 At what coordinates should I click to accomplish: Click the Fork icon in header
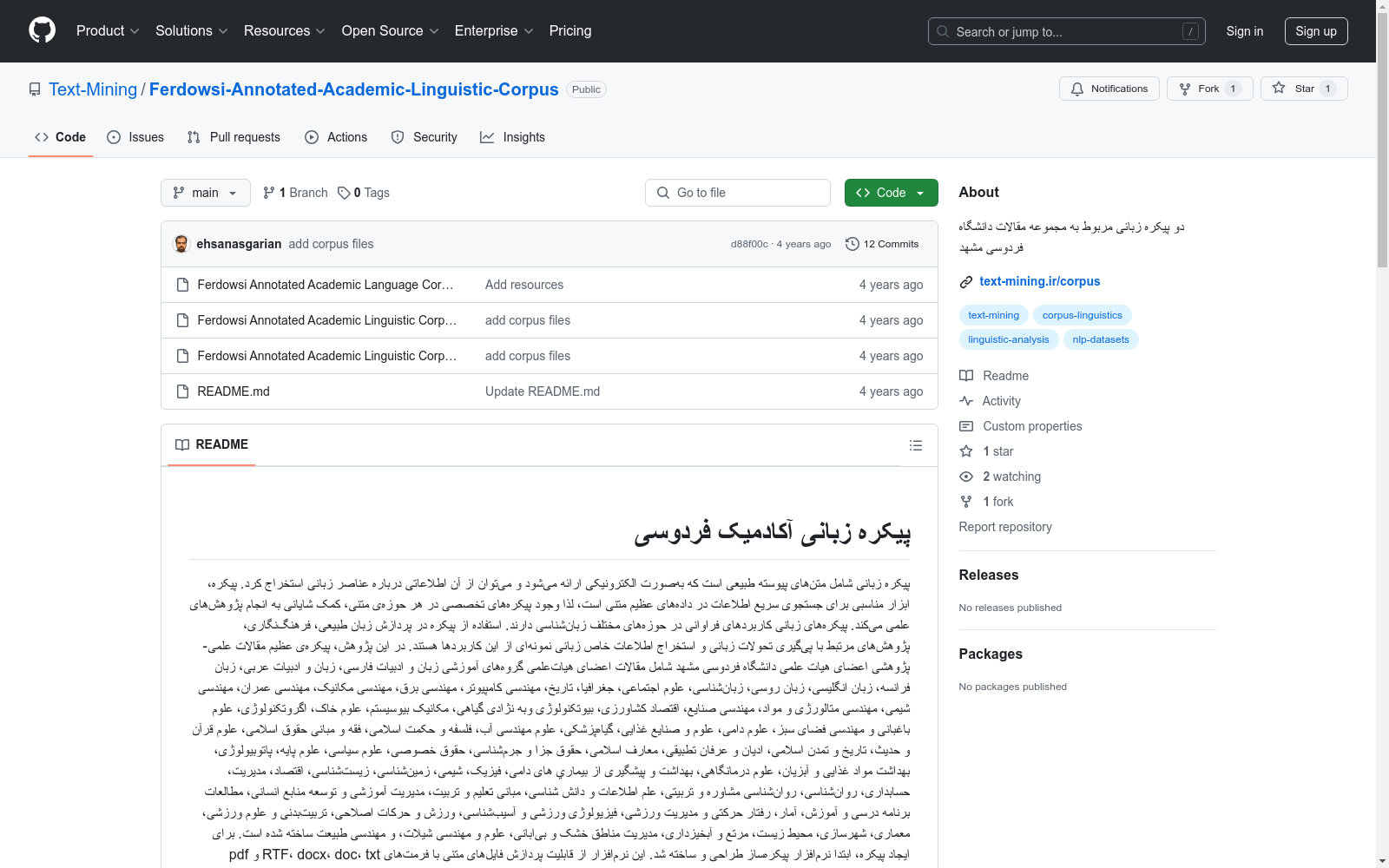pyautogui.click(x=1185, y=89)
